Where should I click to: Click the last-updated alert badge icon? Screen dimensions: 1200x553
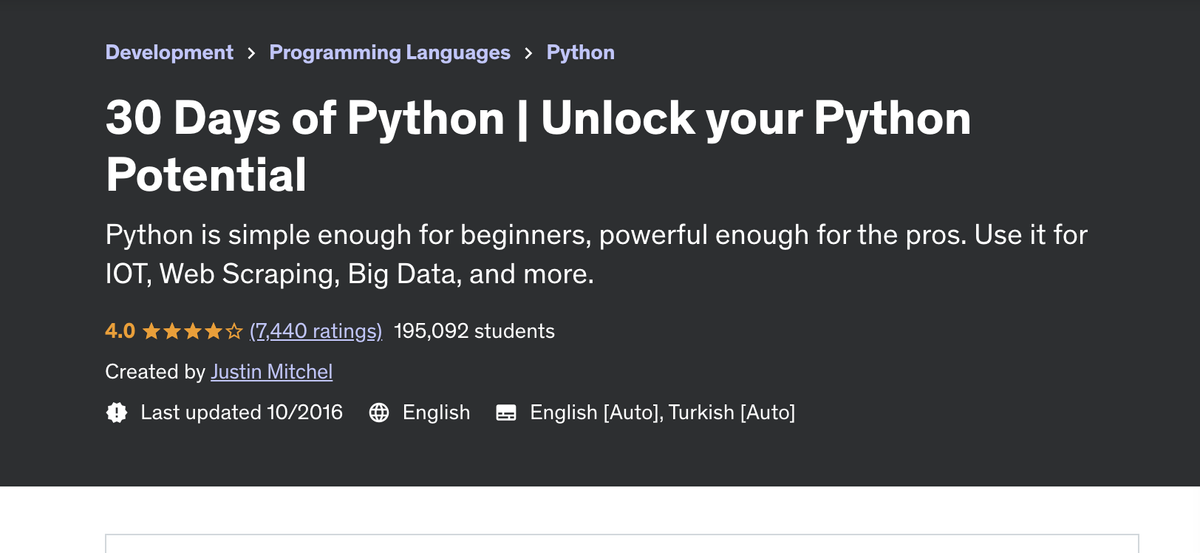tap(117, 412)
